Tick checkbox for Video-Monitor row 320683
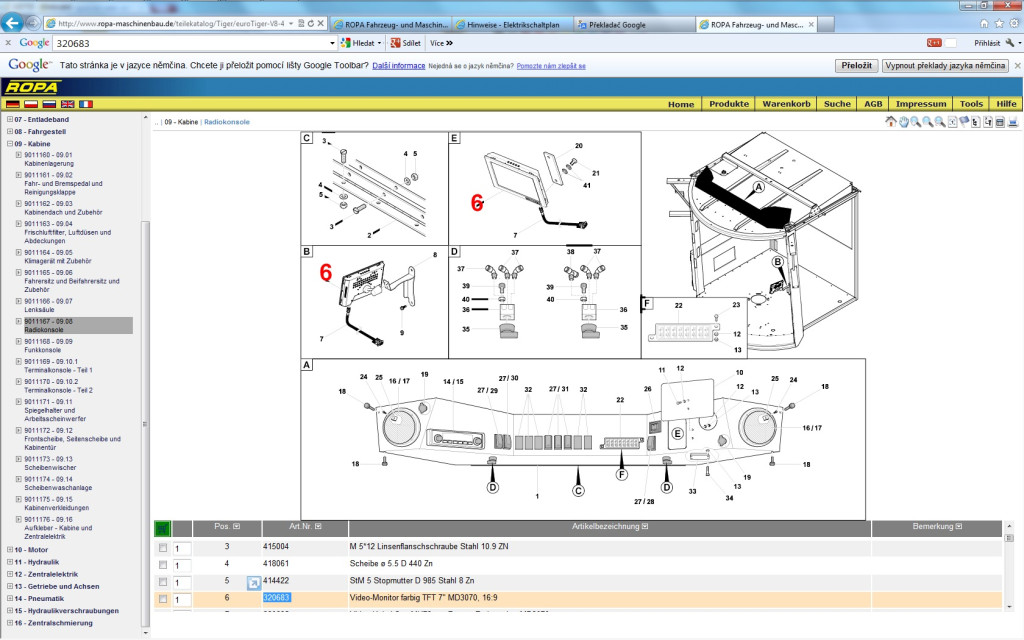Screen dimensions: 1024x640 coord(163,599)
